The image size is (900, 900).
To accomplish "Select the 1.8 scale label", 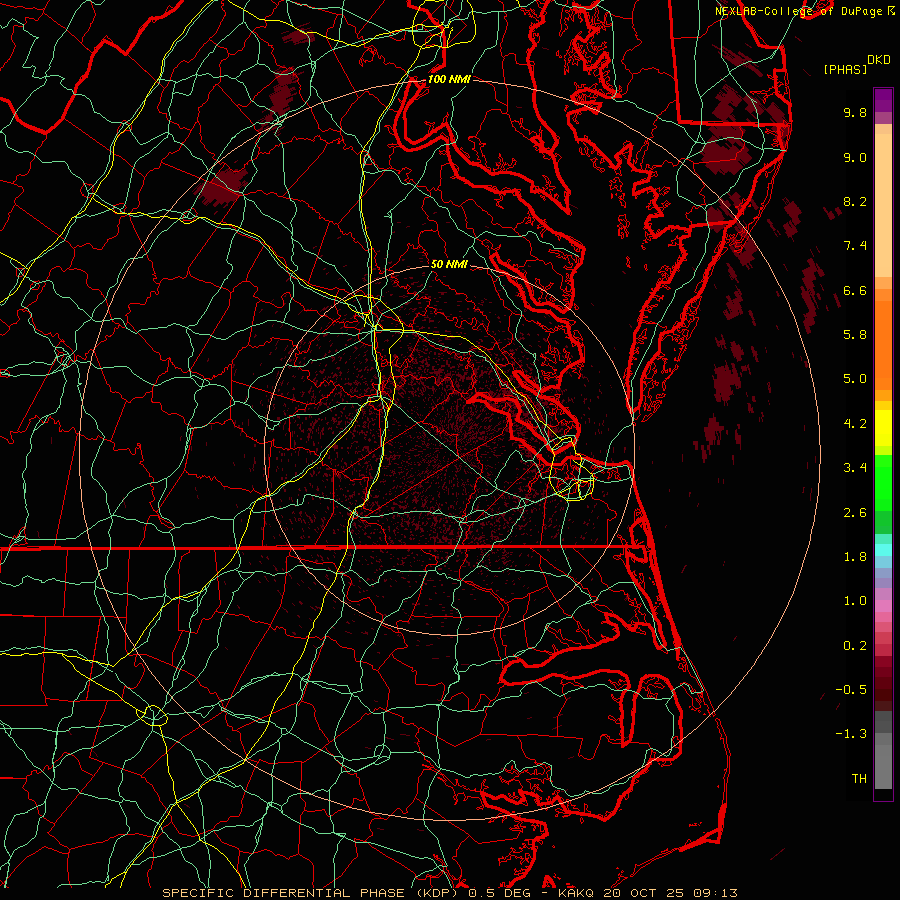I will [855, 557].
